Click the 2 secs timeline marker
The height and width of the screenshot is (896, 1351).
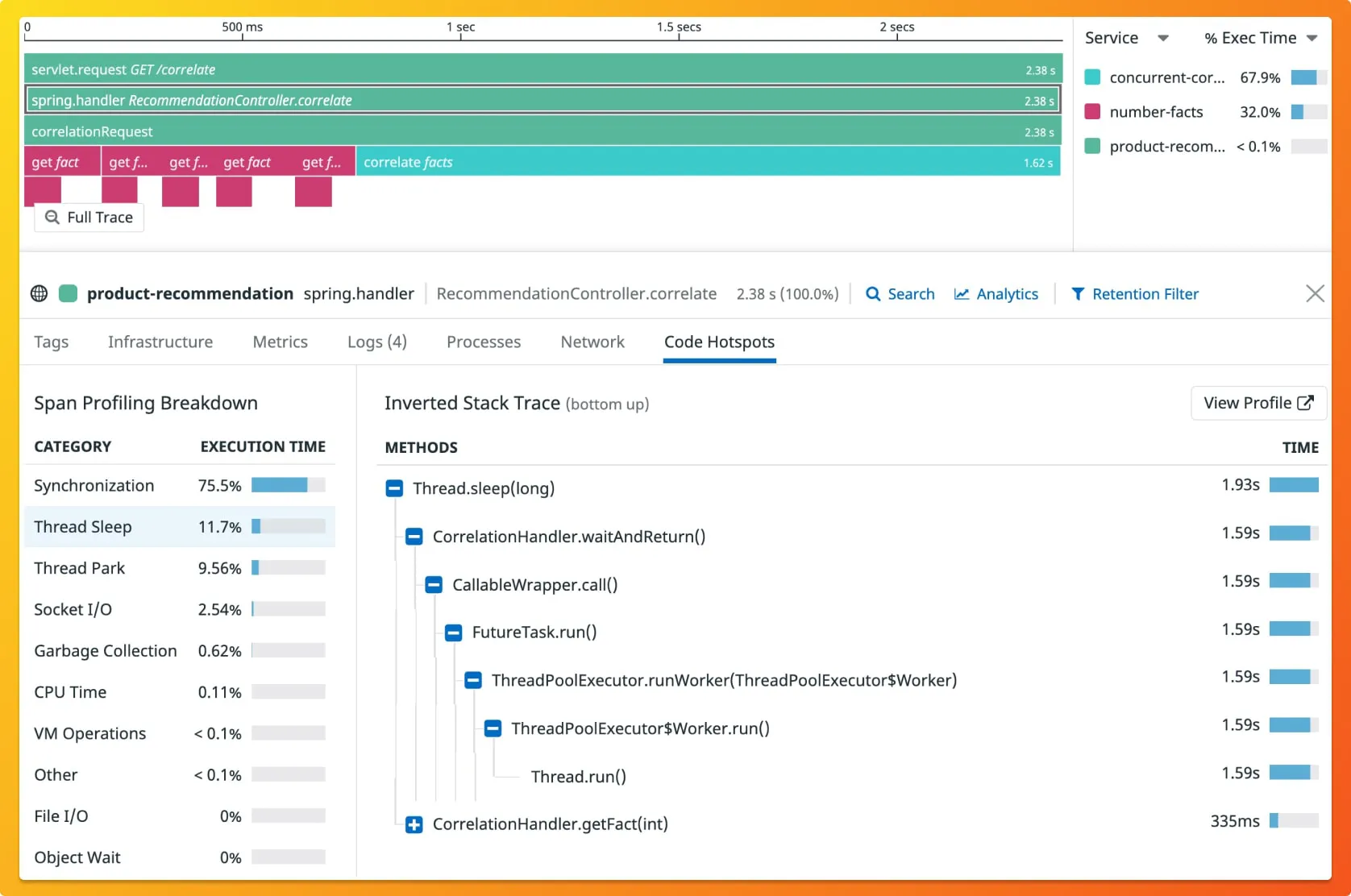[897, 27]
